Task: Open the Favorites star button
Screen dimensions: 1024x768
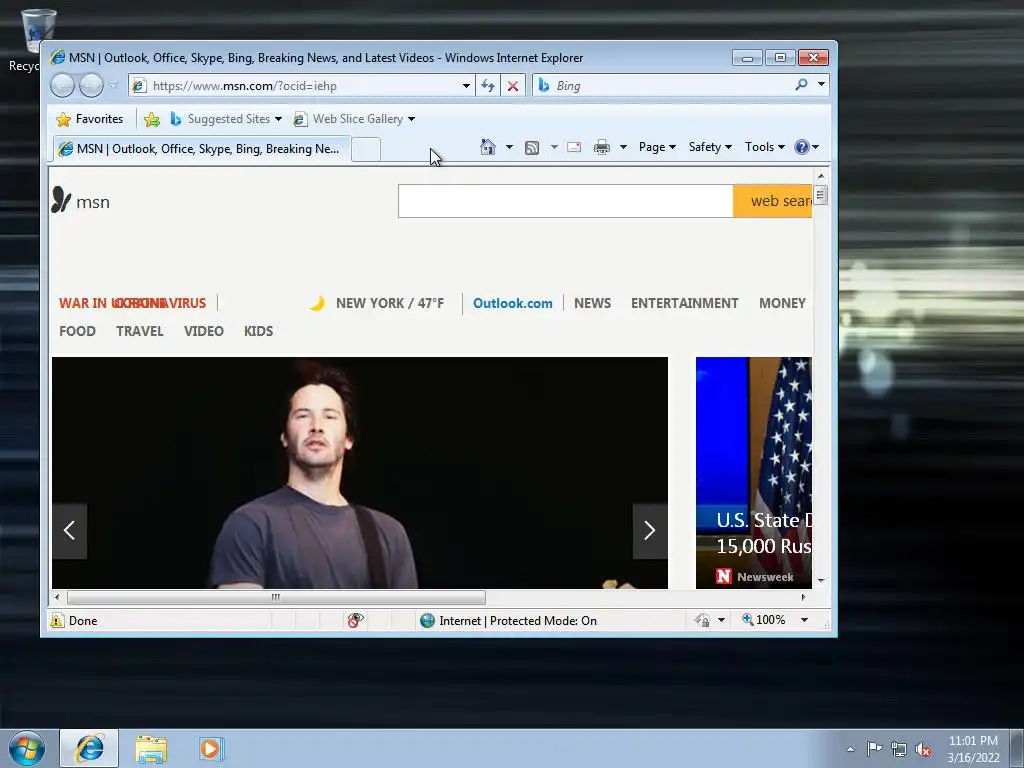Action: click(x=90, y=119)
